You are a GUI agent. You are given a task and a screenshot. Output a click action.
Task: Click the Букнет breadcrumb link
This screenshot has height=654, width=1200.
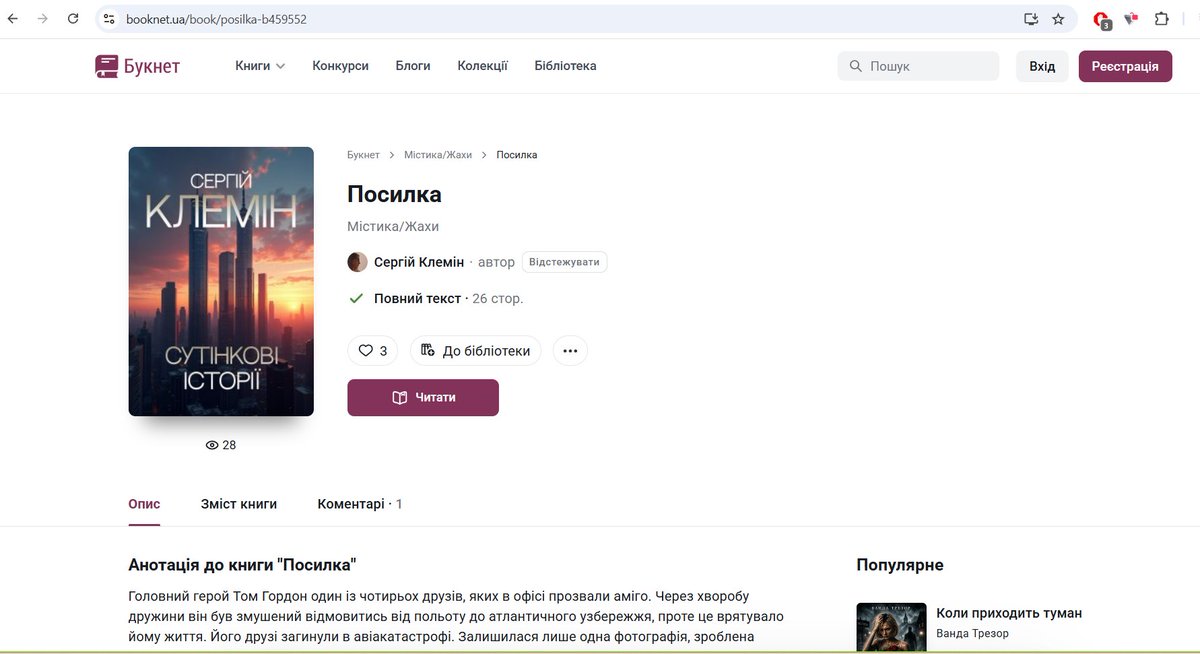coord(363,155)
